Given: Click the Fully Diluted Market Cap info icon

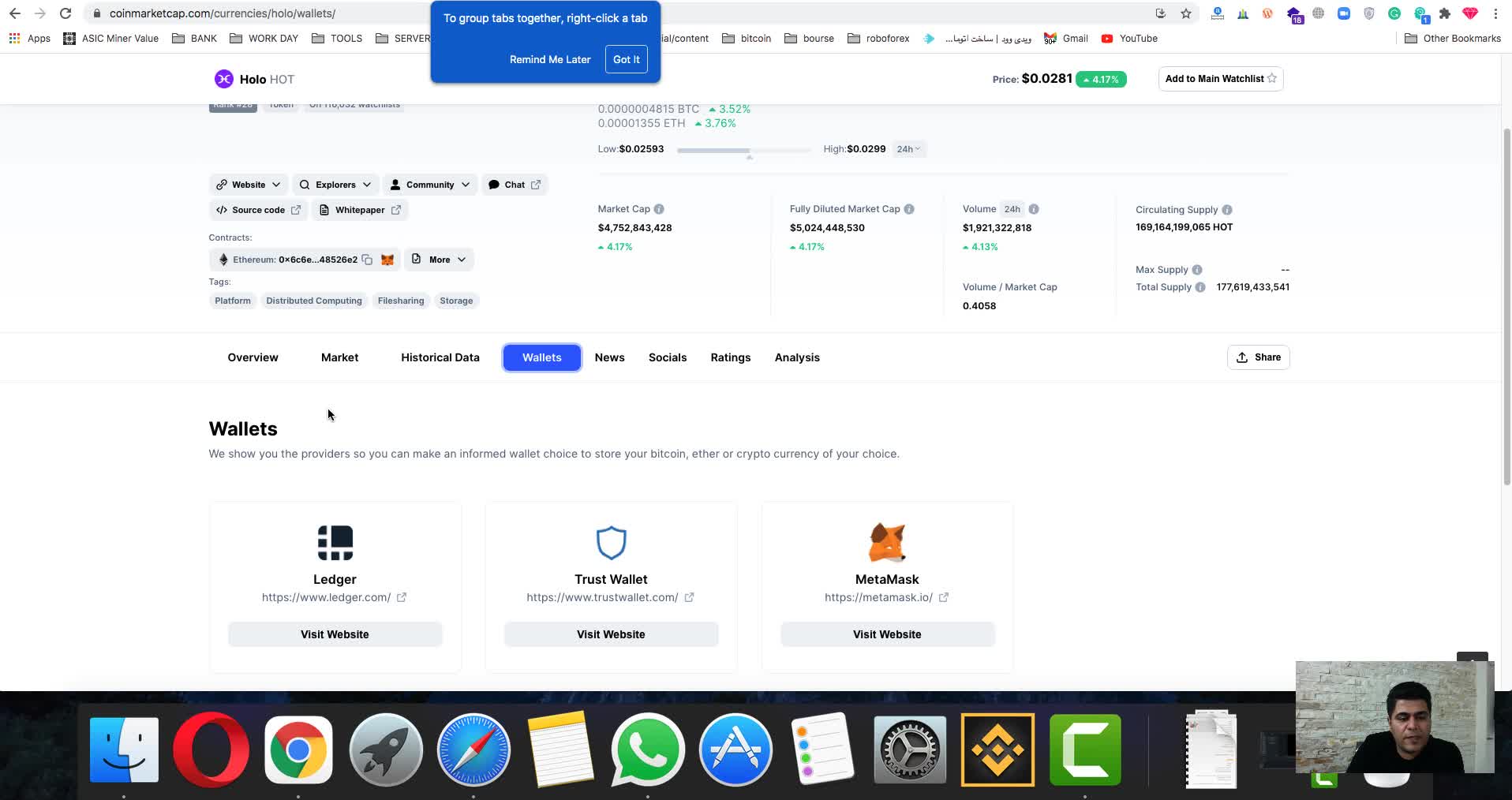Looking at the screenshot, I should (909, 209).
